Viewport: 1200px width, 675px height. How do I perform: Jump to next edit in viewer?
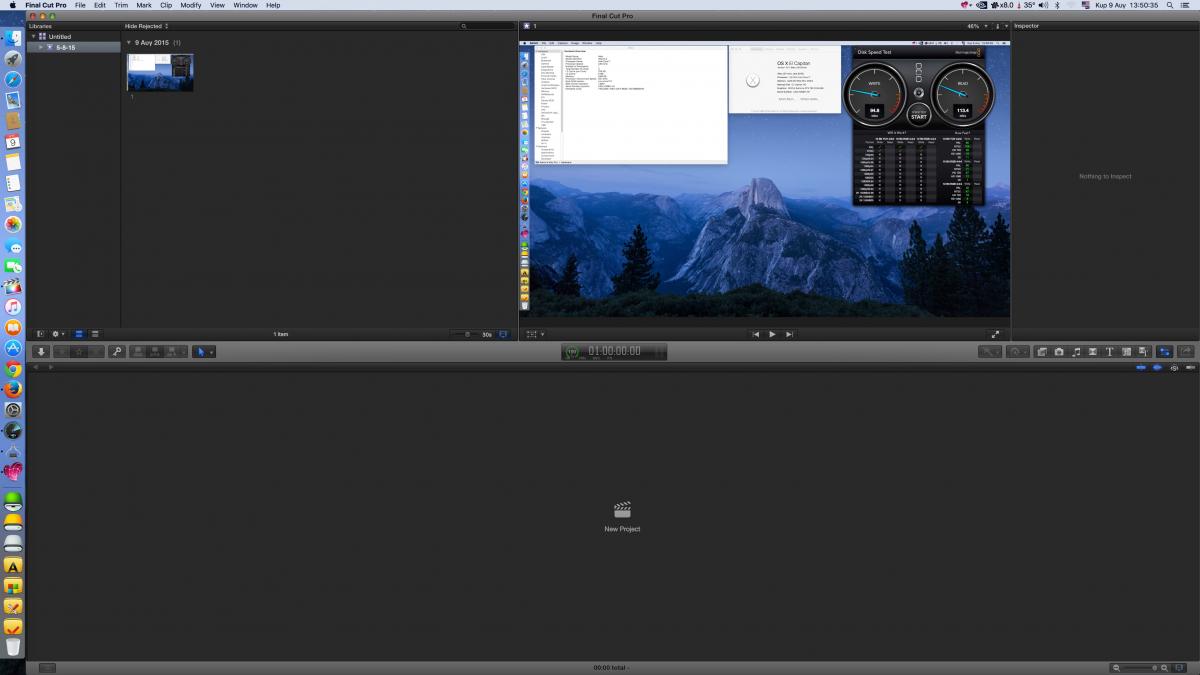[x=789, y=334]
